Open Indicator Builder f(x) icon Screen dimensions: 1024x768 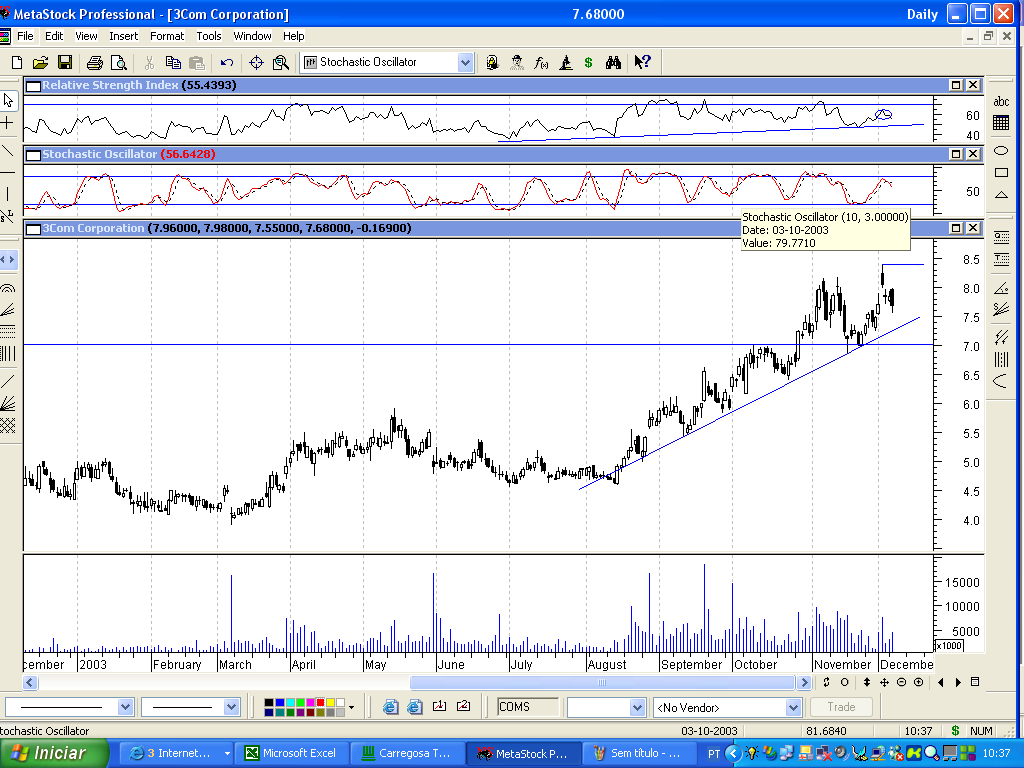[541, 63]
